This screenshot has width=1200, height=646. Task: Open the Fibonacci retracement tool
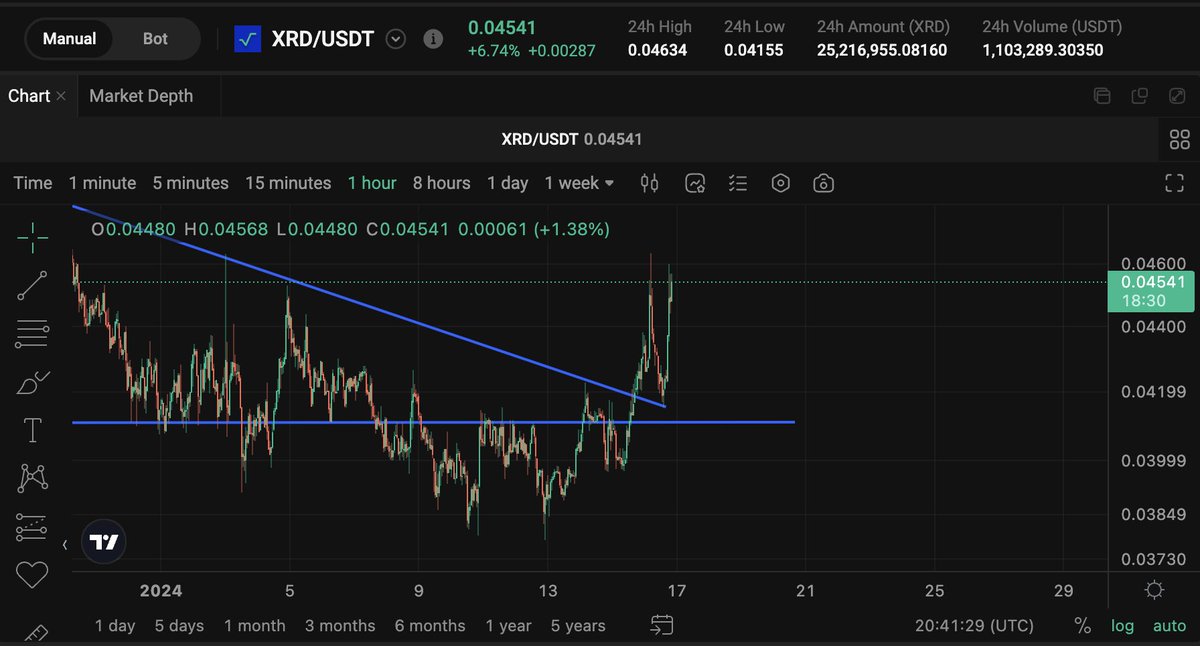[x=32, y=334]
